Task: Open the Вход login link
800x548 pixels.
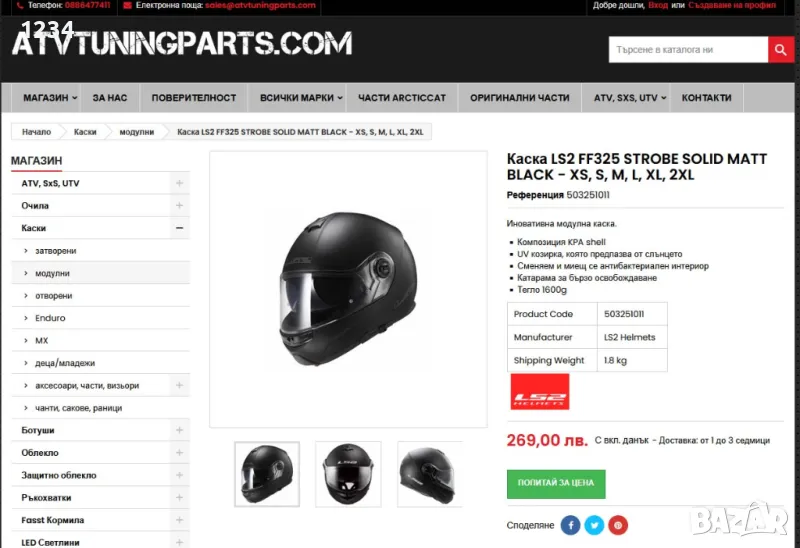Action: click(x=658, y=5)
